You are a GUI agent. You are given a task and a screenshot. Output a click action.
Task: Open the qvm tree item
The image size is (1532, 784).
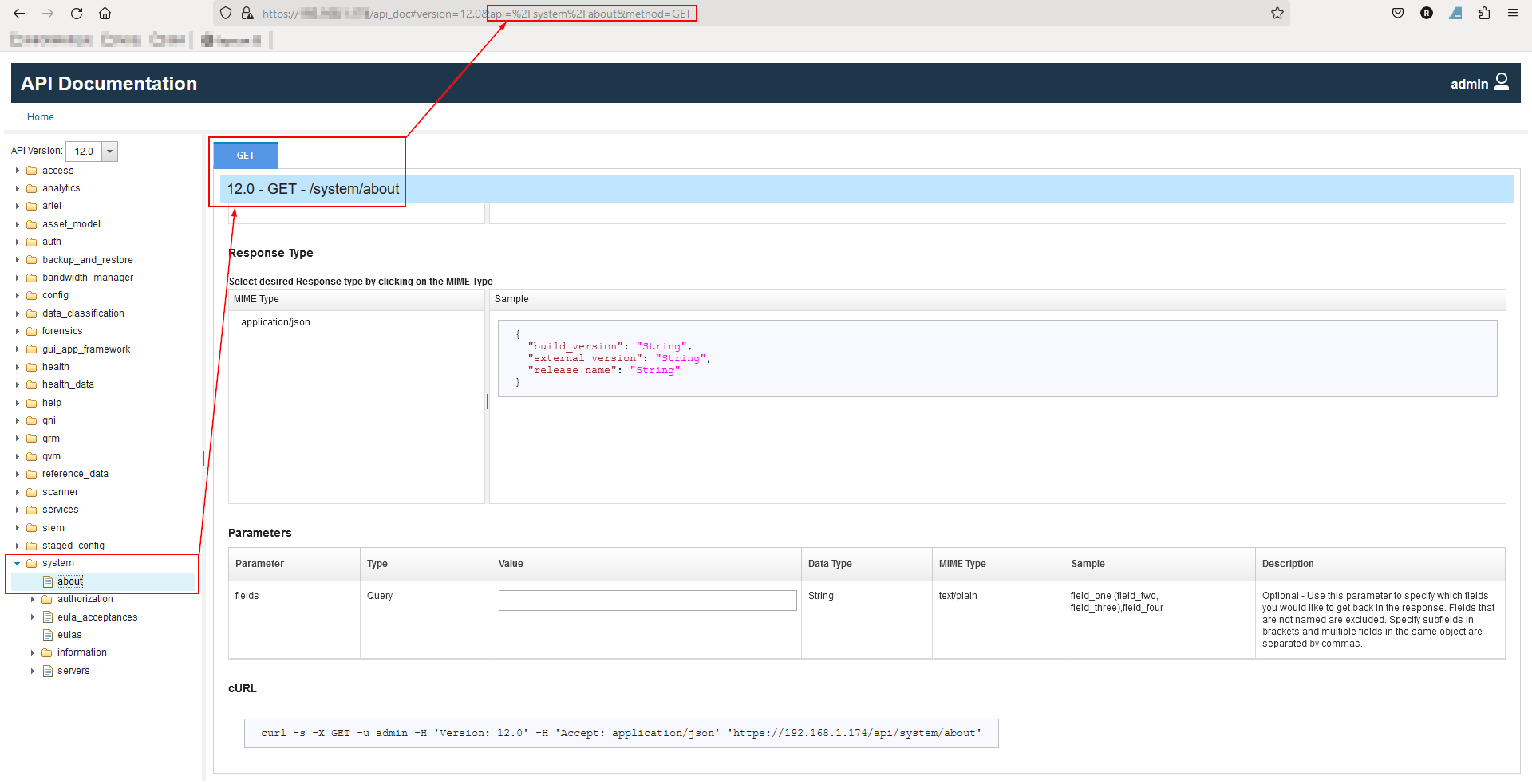coord(51,456)
